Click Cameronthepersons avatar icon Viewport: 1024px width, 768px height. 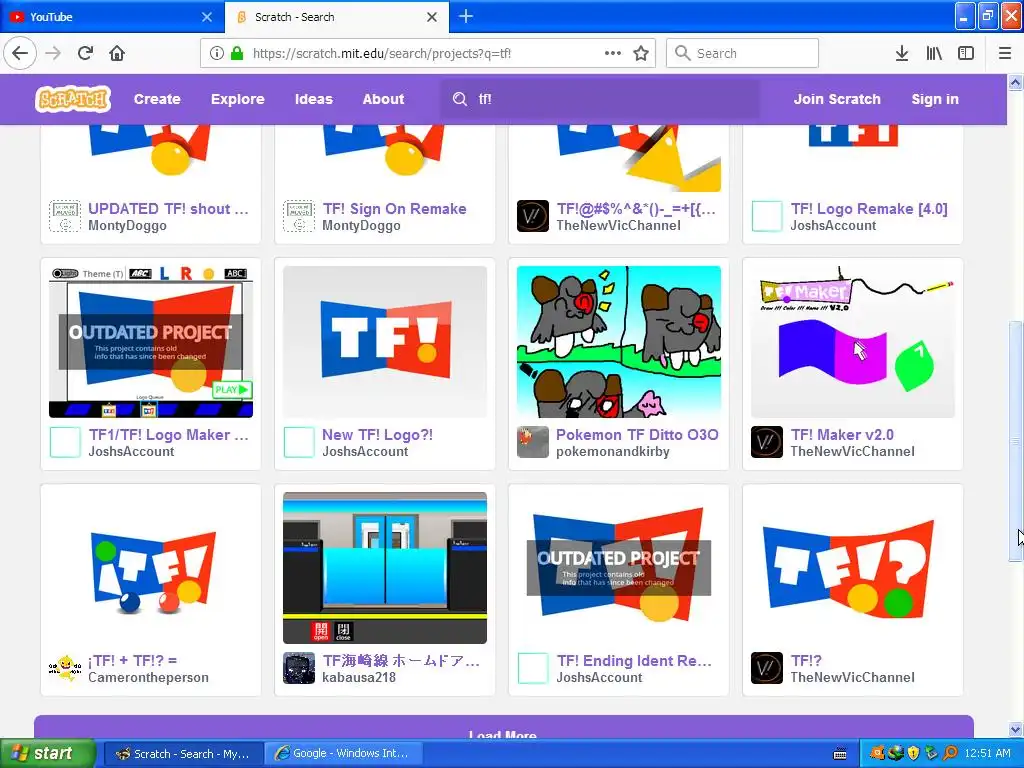[65, 669]
